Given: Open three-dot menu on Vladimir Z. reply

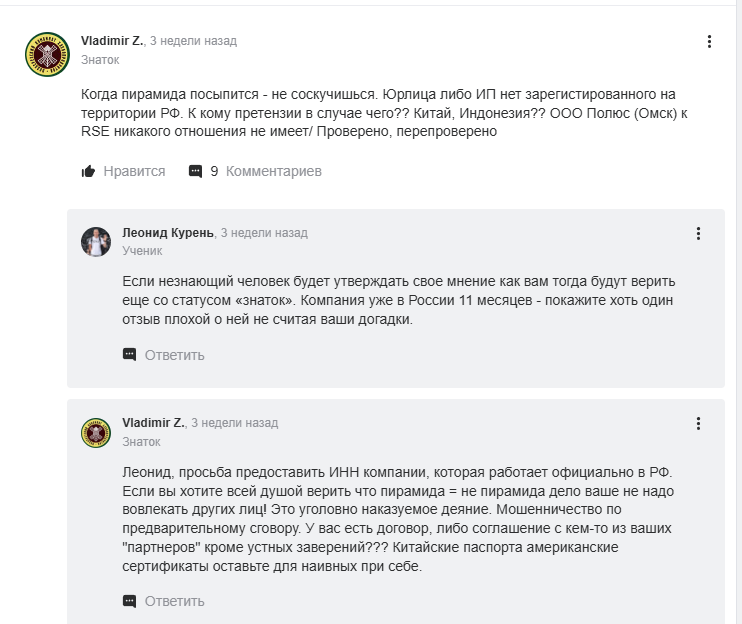Looking at the screenshot, I should click(699, 423).
